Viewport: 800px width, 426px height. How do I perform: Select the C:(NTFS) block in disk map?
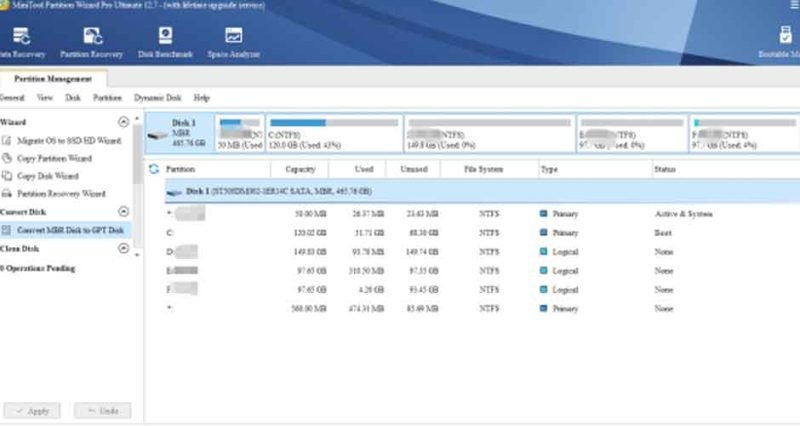click(334, 133)
